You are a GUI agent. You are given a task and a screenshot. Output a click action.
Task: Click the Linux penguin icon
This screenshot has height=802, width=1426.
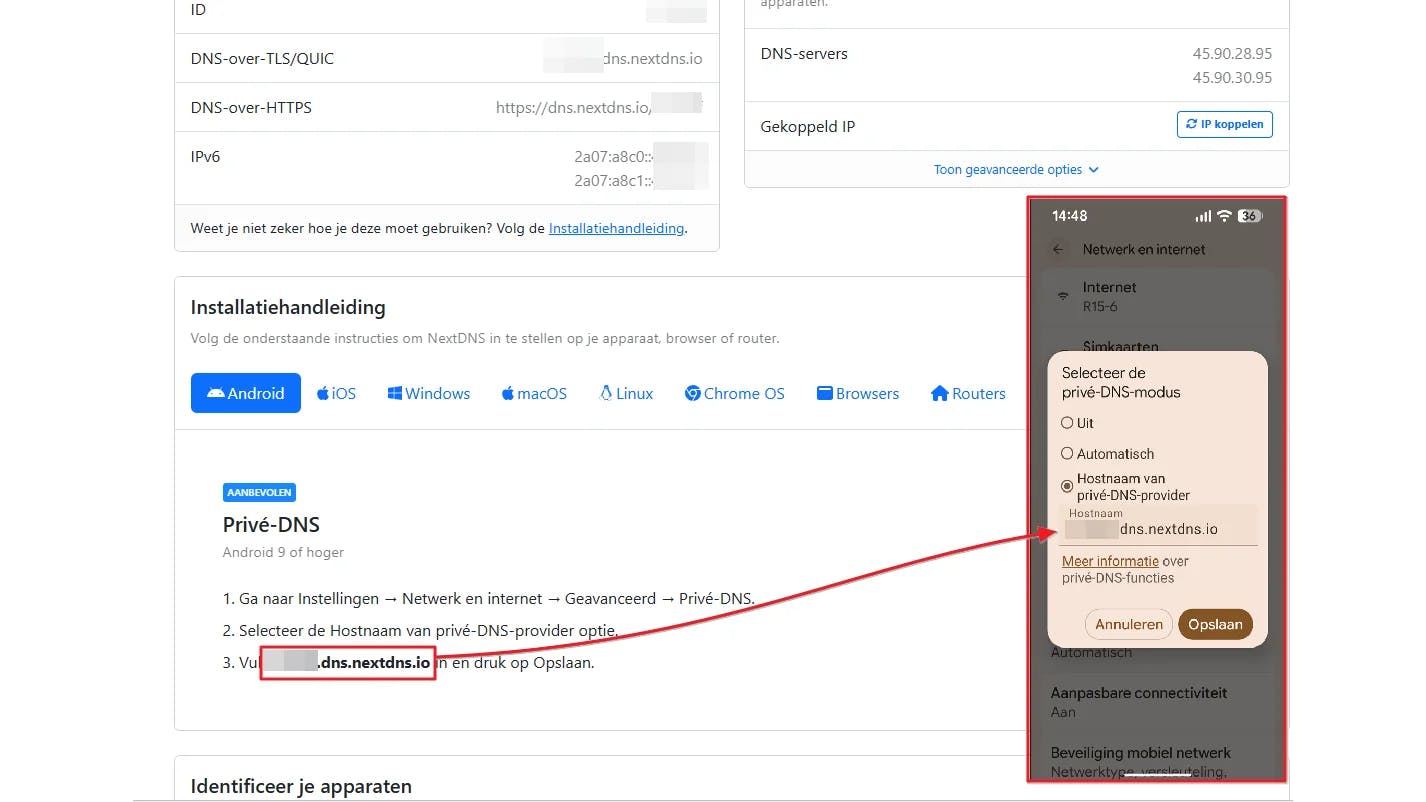606,393
